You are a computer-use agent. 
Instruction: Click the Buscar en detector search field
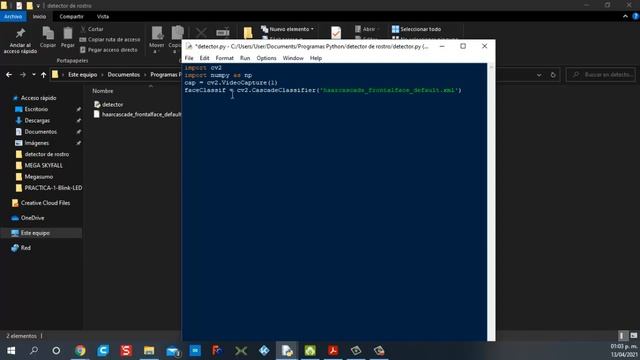[601, 75]
